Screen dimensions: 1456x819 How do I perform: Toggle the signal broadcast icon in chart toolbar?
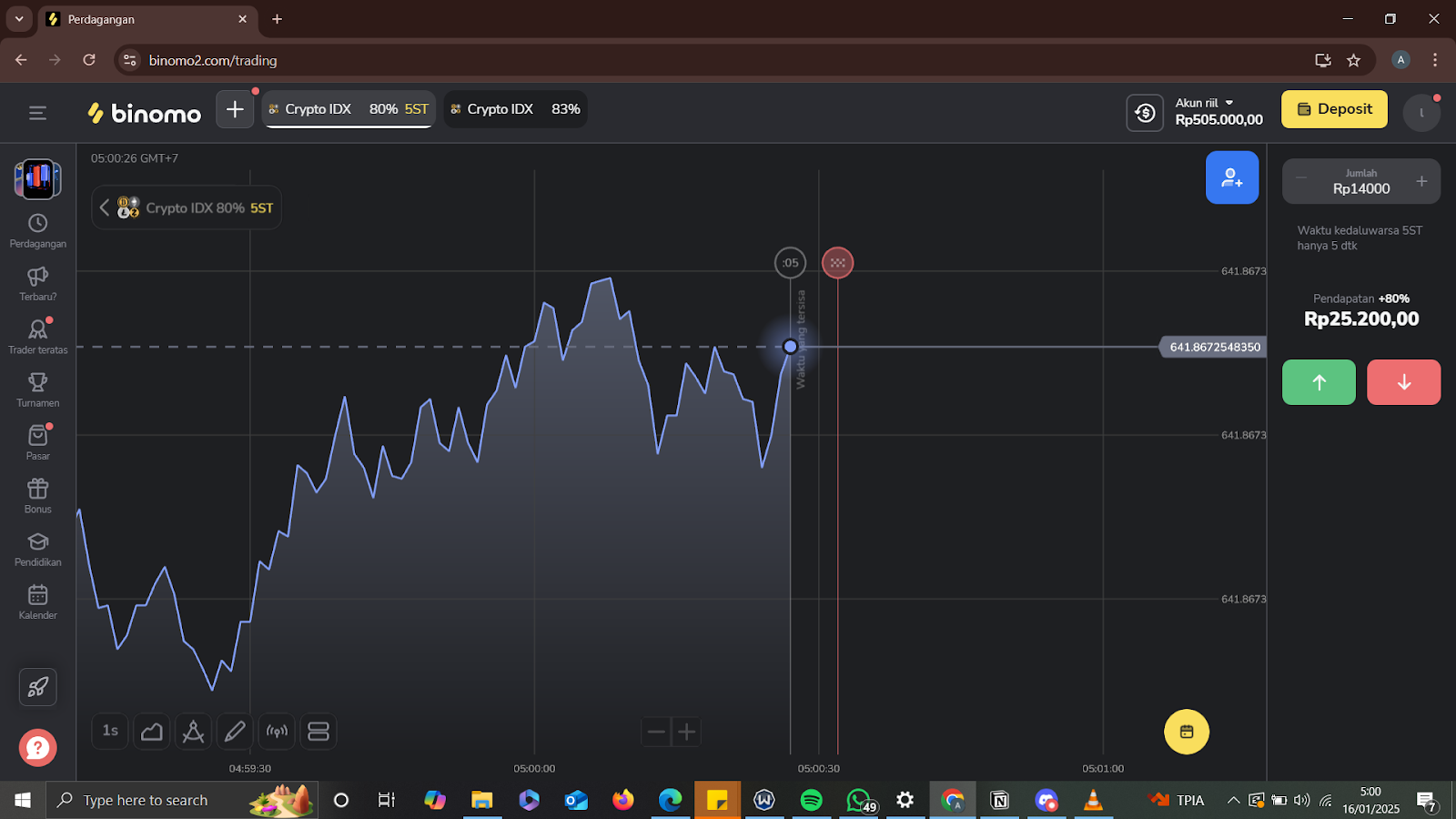[277, 732]
